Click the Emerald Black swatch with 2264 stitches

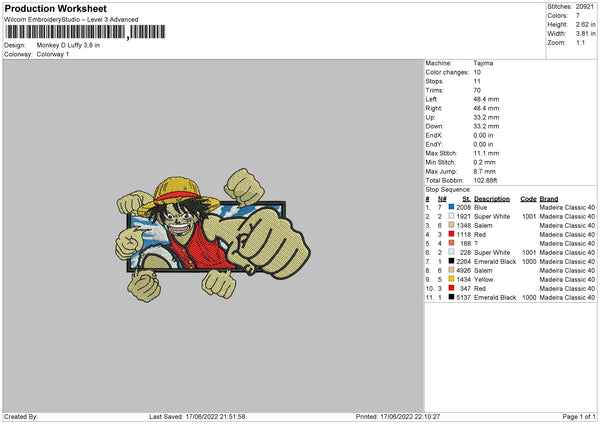(x=451, y=261)
